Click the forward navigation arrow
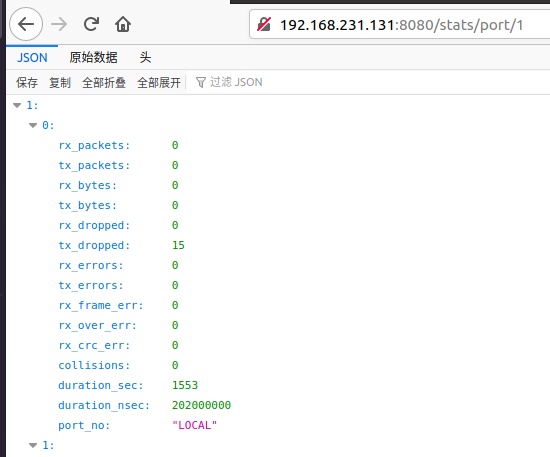The height and width of the screenshot is (457, 550). 59,24
